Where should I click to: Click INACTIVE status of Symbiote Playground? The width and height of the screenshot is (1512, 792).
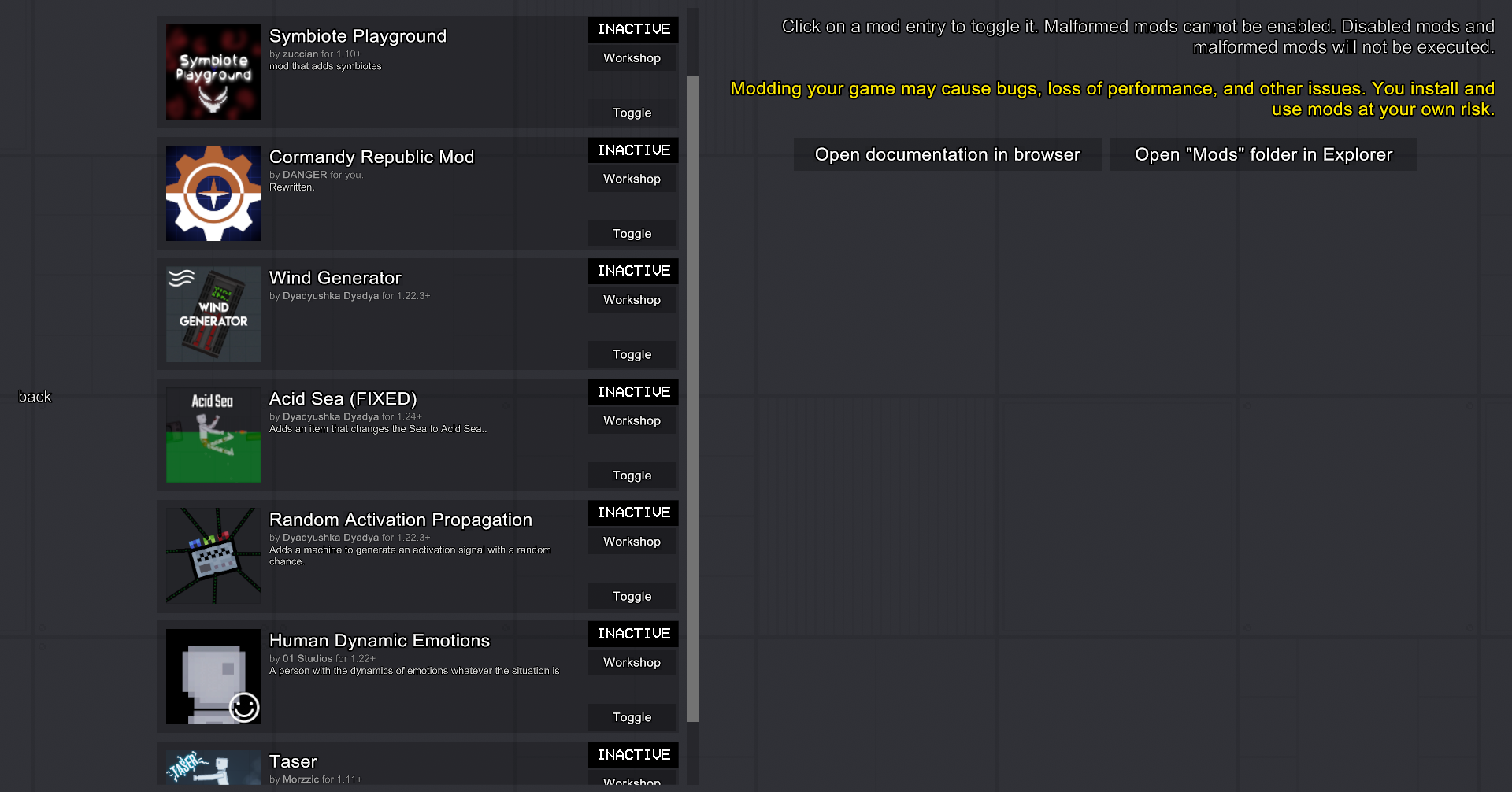[633, 29]
